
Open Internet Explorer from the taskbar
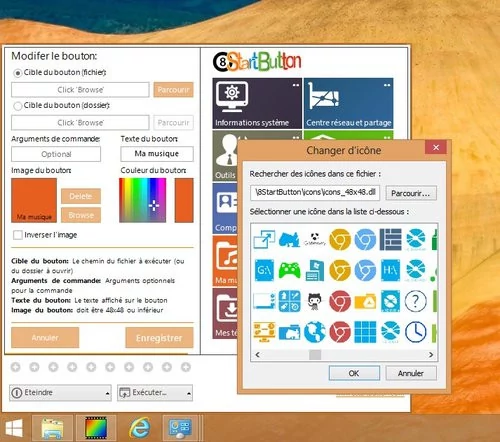point(140,427)
